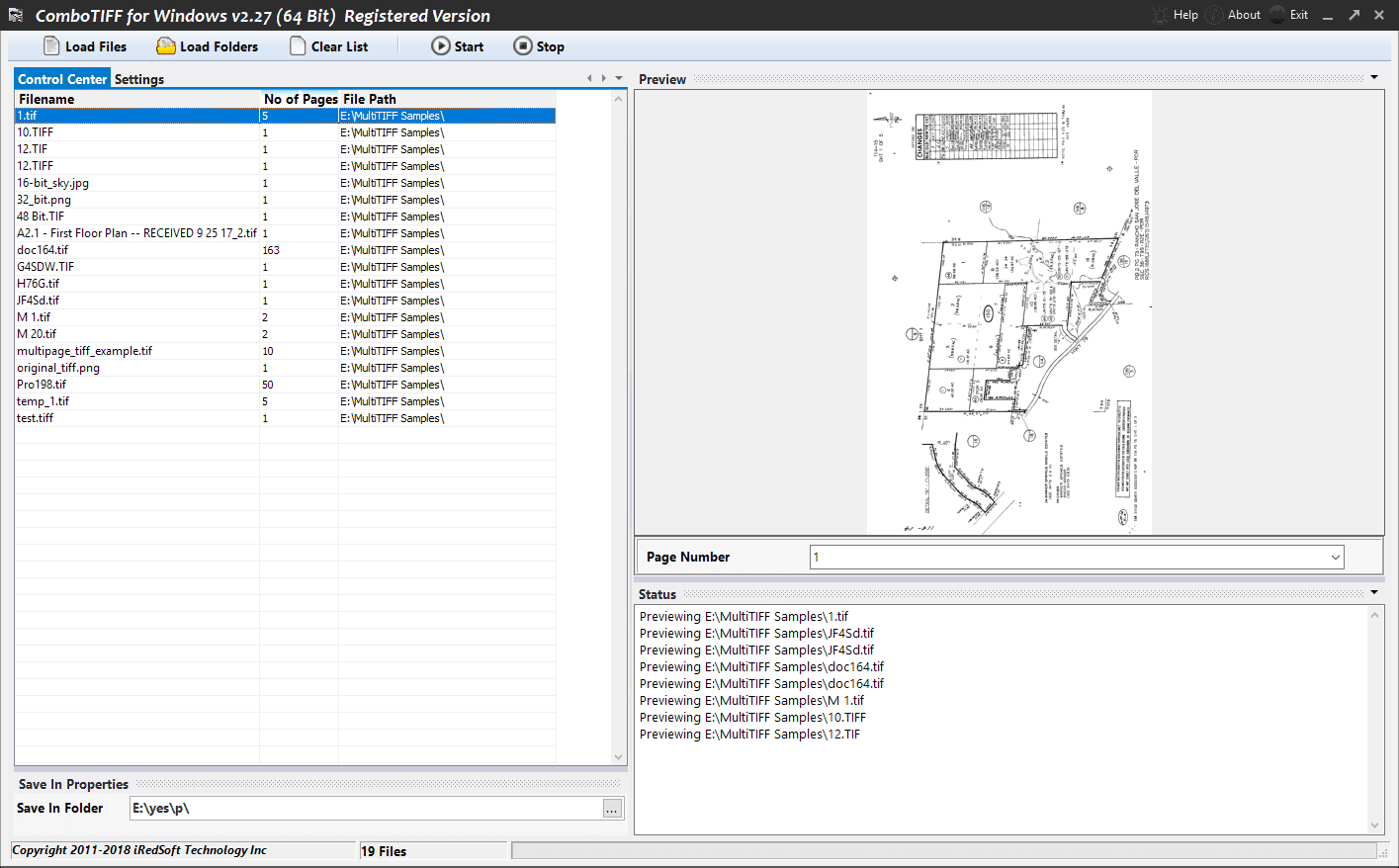Click the Save In Folder path field
Image resolution: width=1399 pixels, height=868 pixels.
(367, 809)
